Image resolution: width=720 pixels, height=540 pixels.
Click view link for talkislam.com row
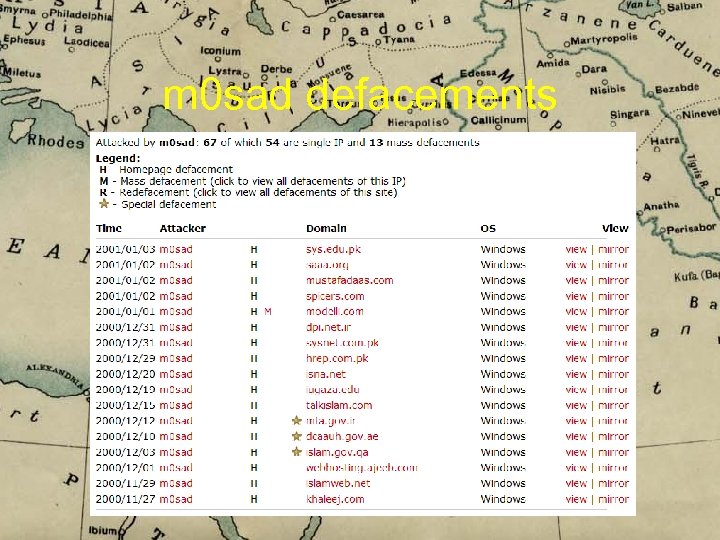click(576, 405)
